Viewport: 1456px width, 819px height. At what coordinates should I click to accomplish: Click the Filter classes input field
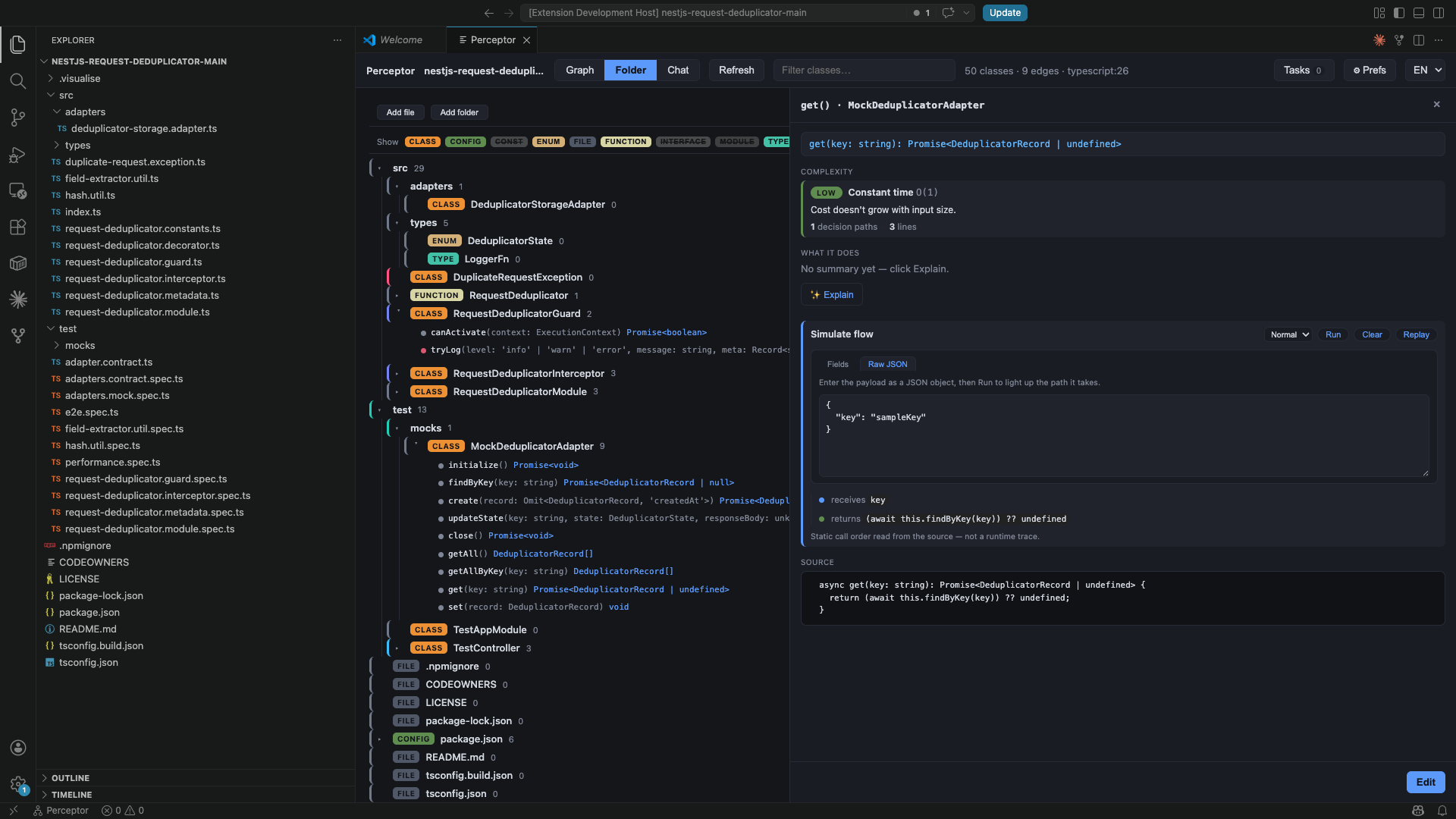point(864,71)
